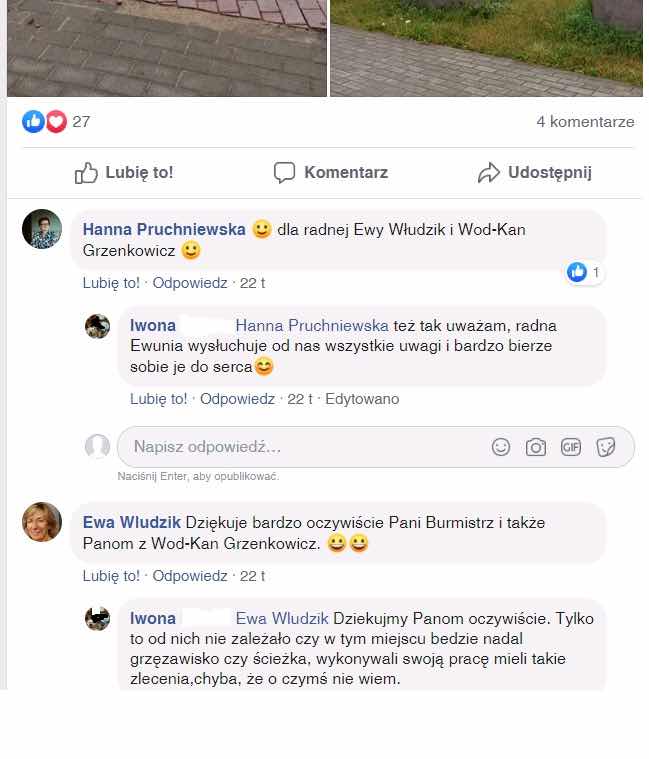View edit history via Edytowano link
Screen dimensions: 649x759
pos(362,399)
